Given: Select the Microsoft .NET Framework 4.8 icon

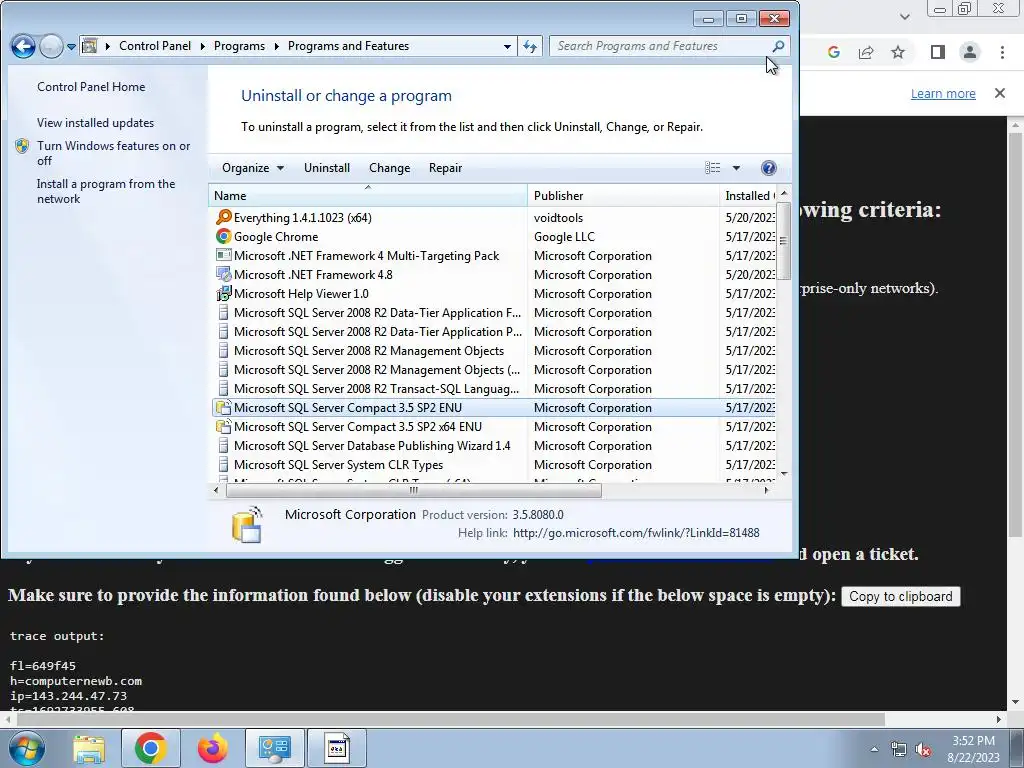Looking at the screenshot, I should point(223,274).
